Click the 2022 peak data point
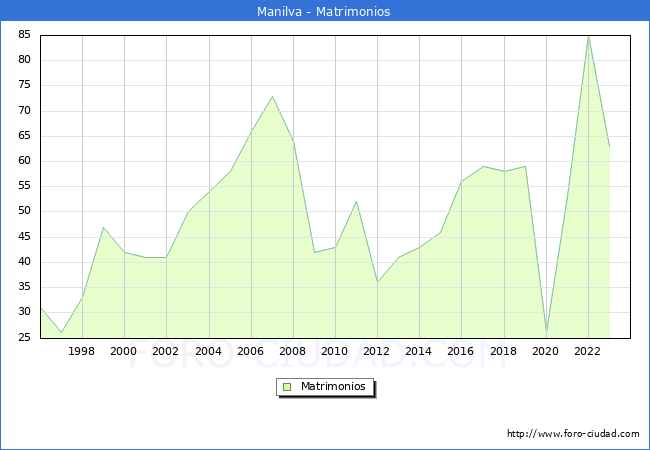Viewport: 650px width, 450px height. pyautogui.click(x=588, y=36)
